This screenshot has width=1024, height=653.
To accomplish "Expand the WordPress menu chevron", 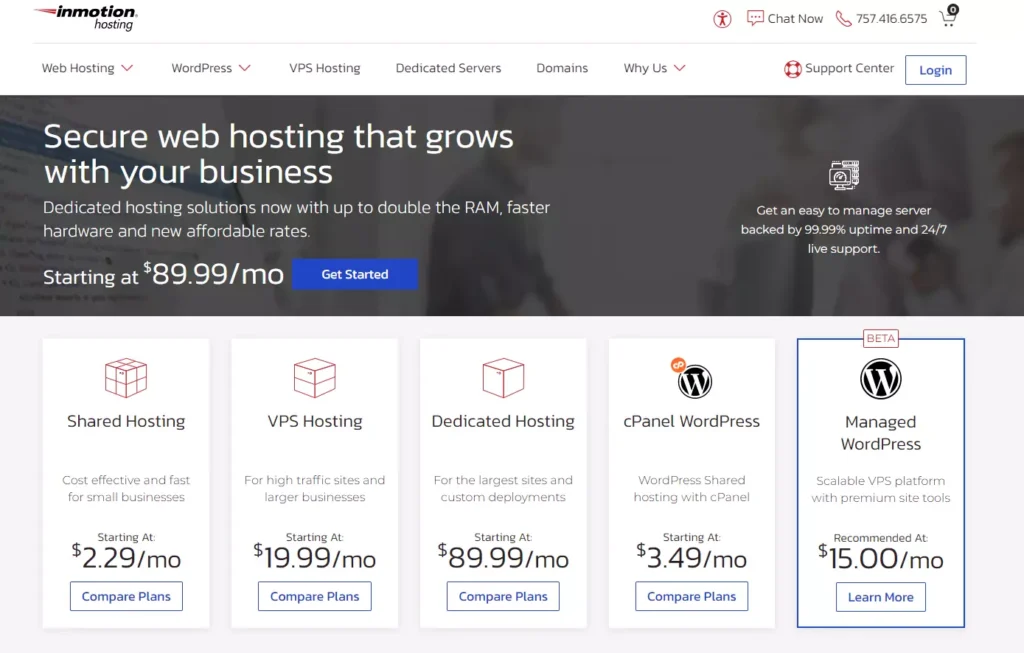I will point(245,68).
